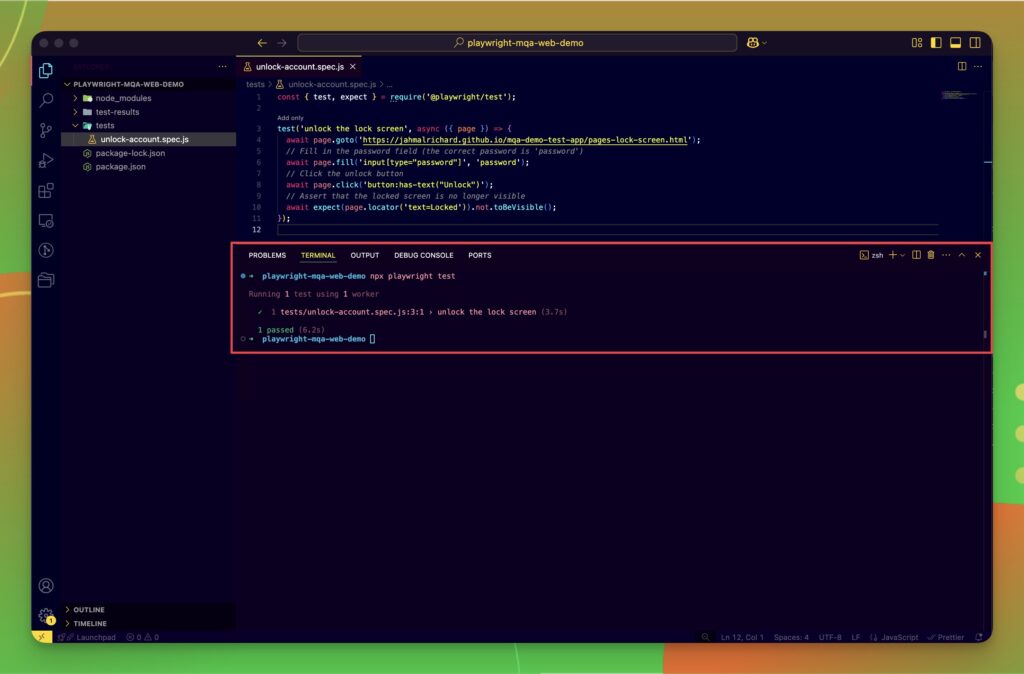Screen dimensions: 1024x674
Task: Click the Accounts icon in activity bar
Action: (x=46, y=586)
